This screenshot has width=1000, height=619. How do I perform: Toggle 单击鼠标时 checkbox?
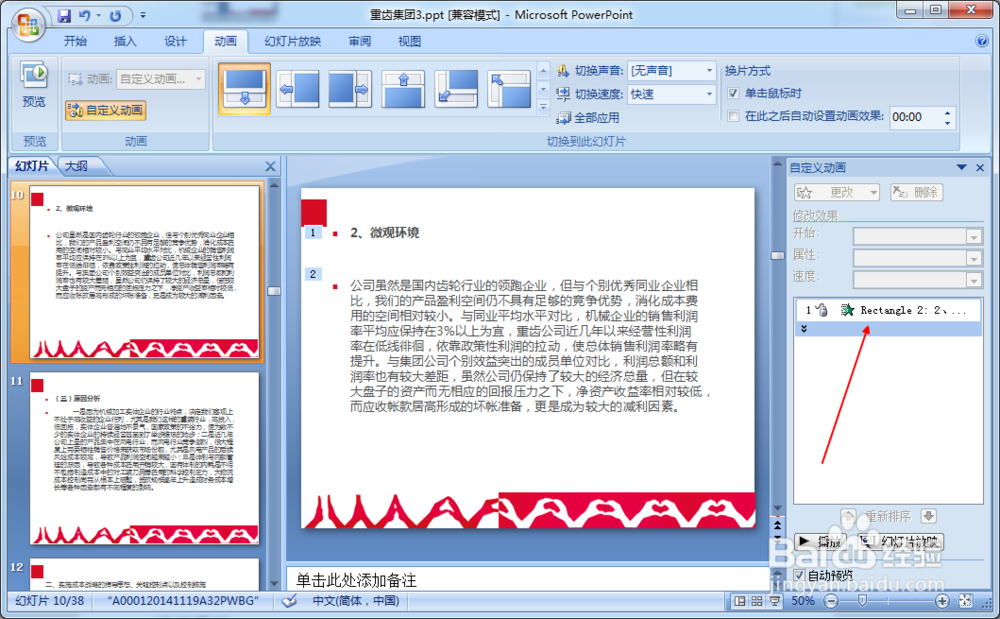pyautogui.click(x=733, y=94)
